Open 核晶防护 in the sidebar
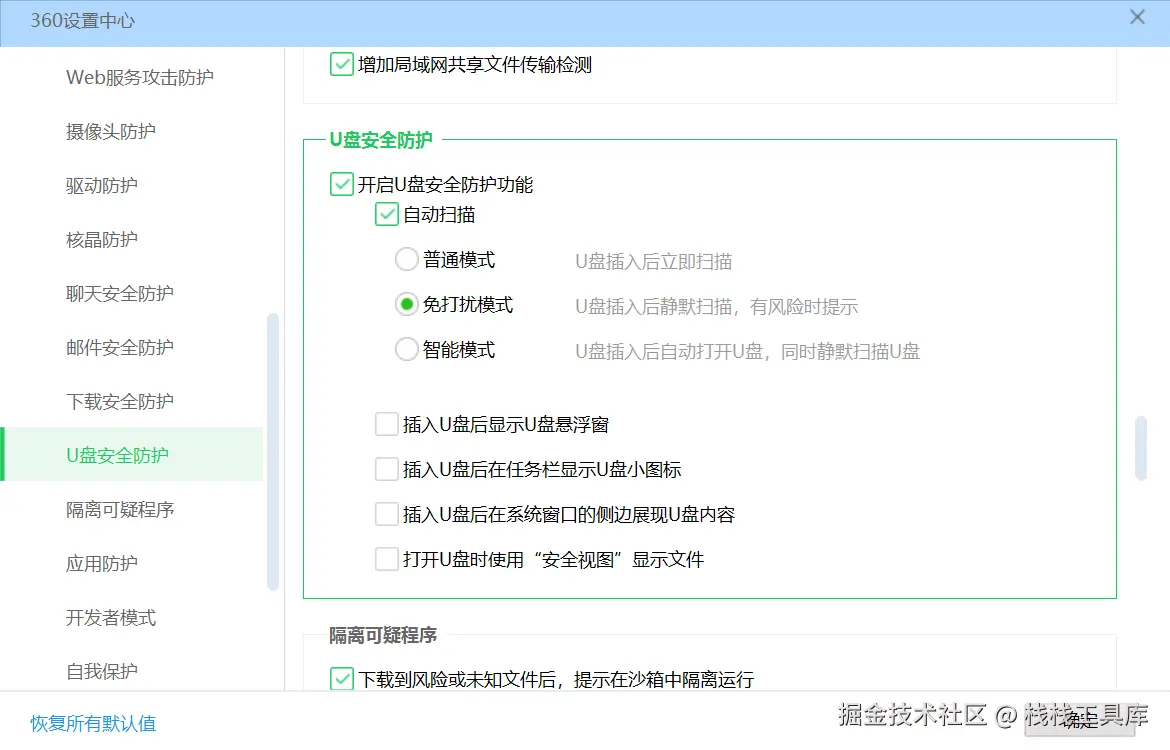 coord(101,240)
